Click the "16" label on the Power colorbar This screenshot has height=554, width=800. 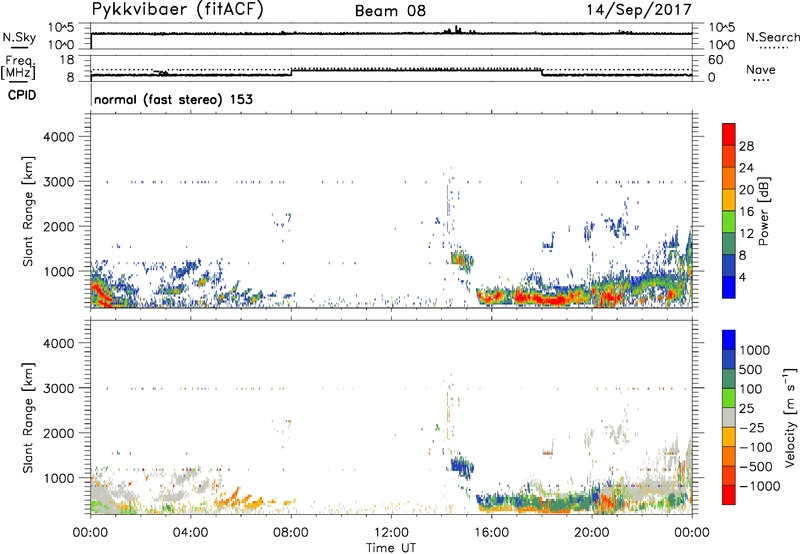tap(746, 212)
